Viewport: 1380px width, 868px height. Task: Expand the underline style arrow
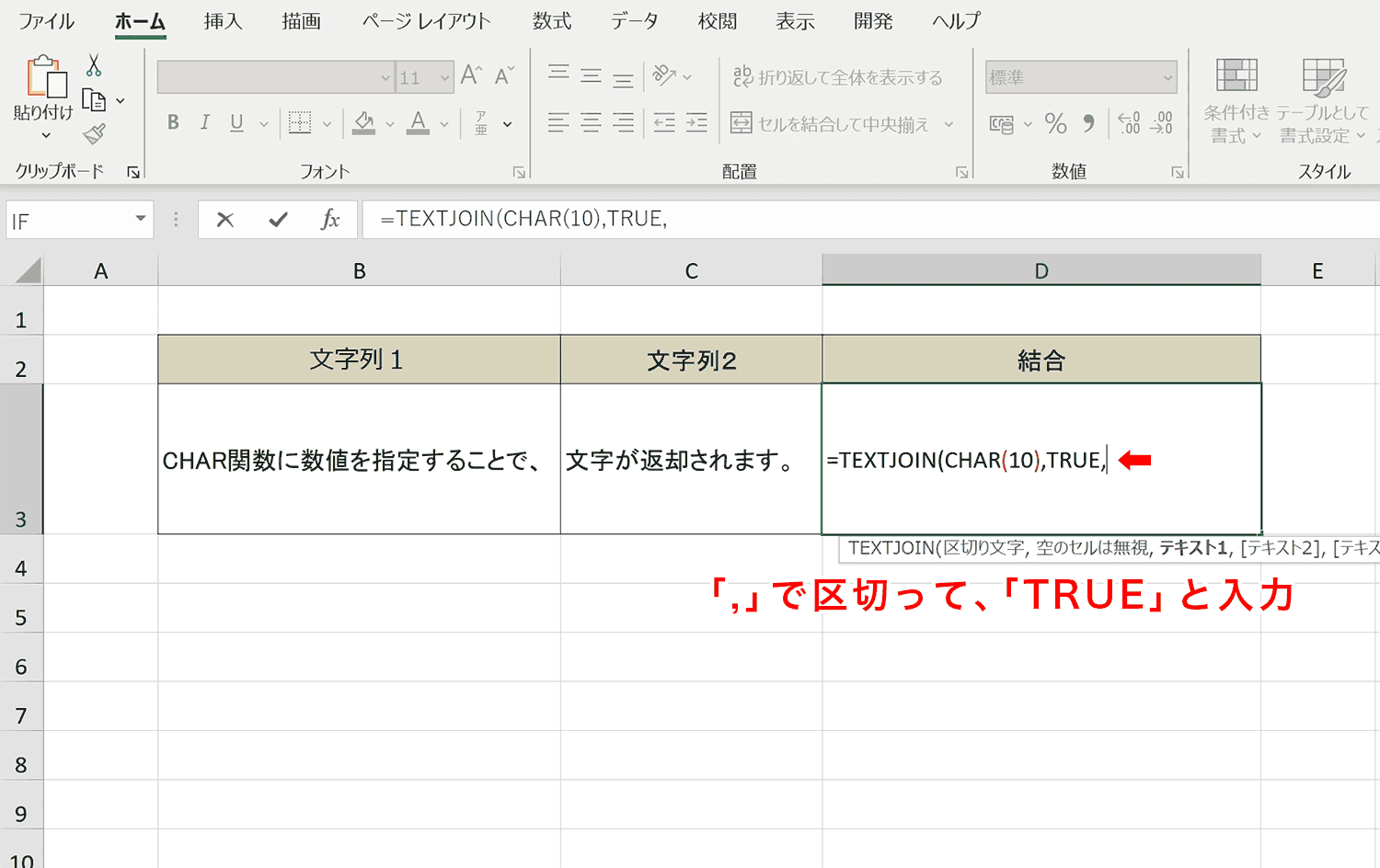tap(264, 124)
